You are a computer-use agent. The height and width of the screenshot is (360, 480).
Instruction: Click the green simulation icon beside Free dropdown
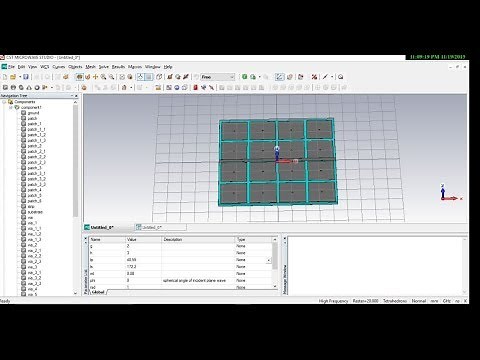click(245, 77)
